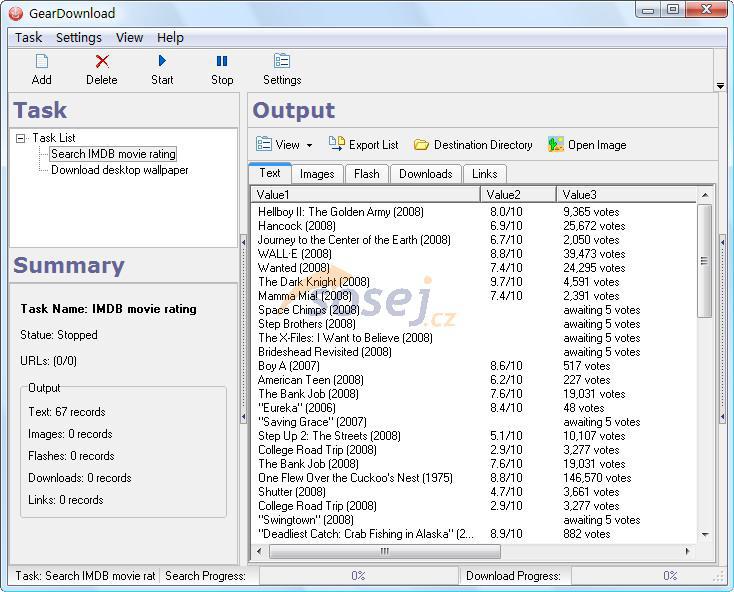The image size is (734, 592).
Task: Select the Space Chimps (2008) row
Action: (x=474, y=310)
